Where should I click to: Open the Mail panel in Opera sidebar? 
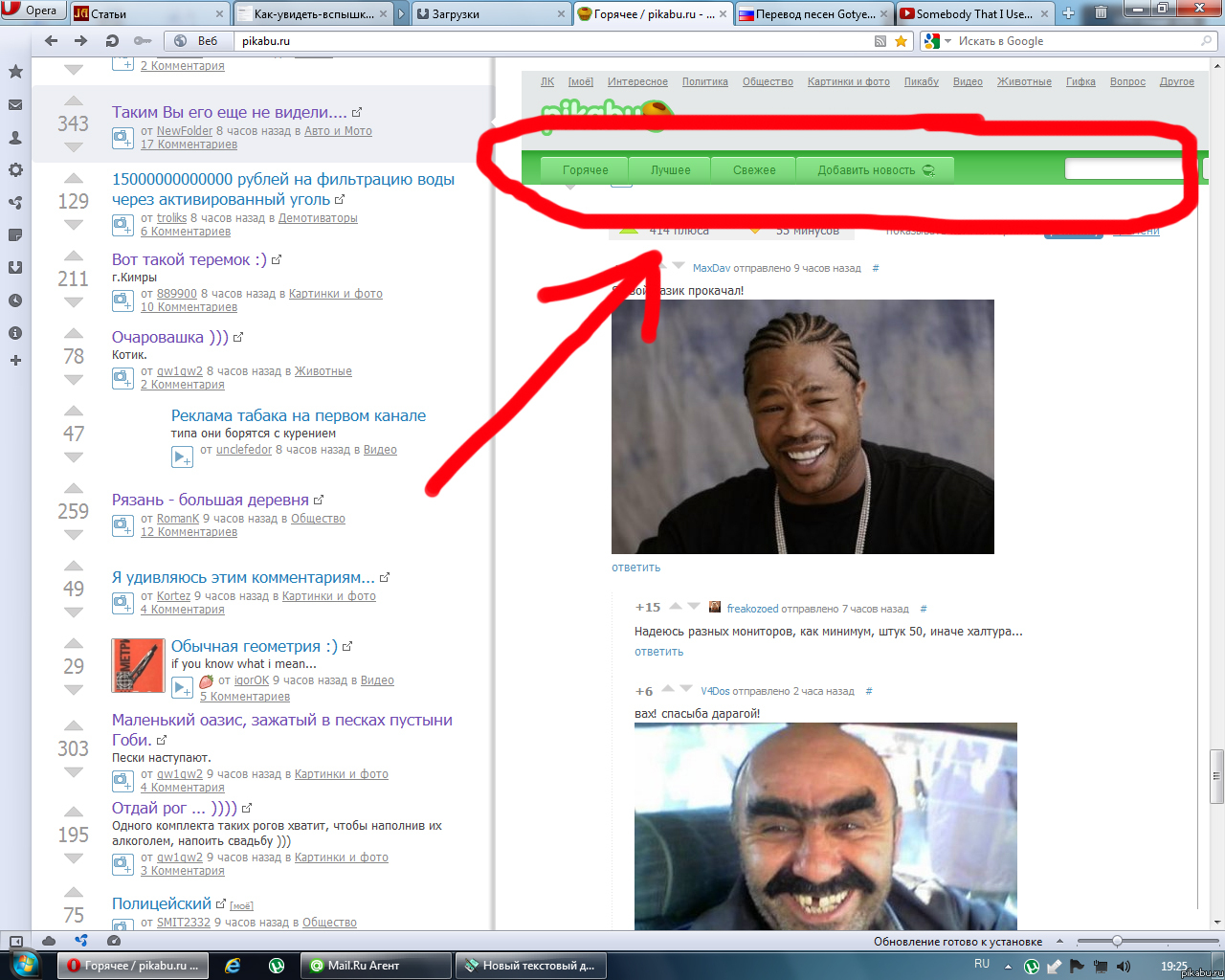[15, 104]
